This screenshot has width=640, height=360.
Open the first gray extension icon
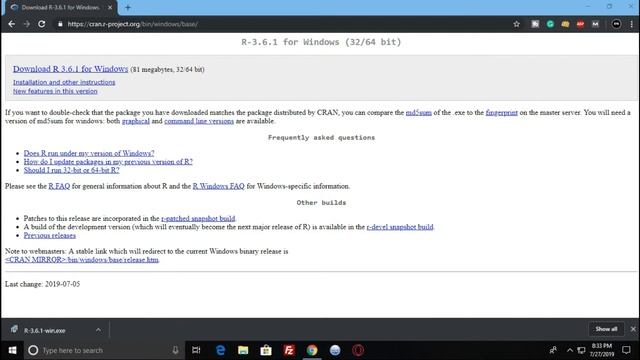tap(535, 24)
